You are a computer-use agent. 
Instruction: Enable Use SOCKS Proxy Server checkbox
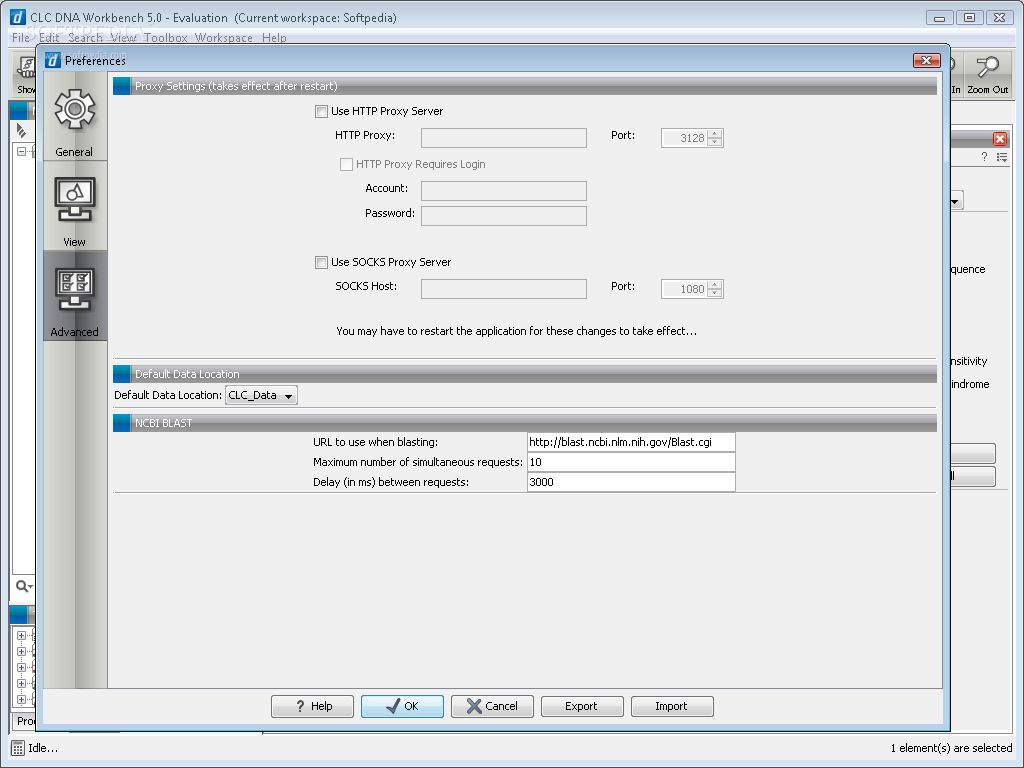coord(321,263)
